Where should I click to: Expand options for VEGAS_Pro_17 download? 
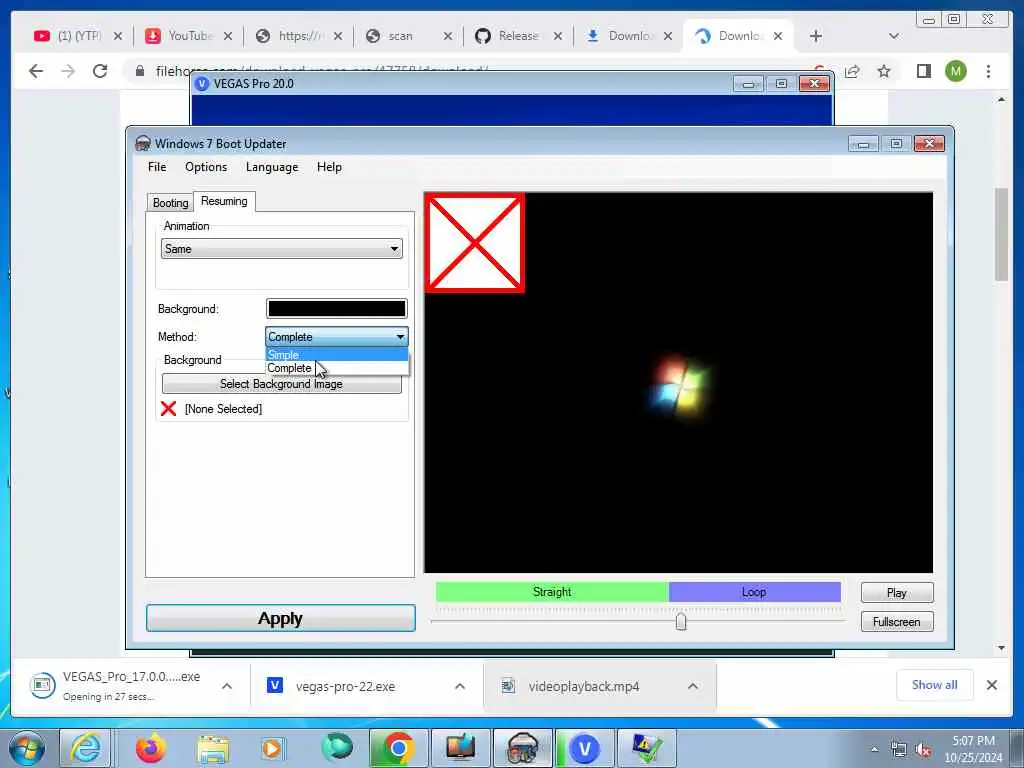[x=227, y=686]
